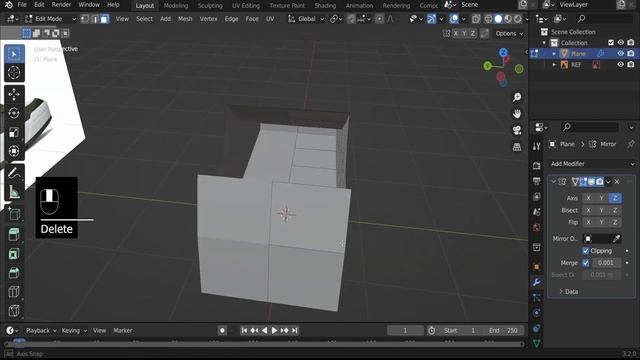Open the Tool properties tab icon
This screenshot has width=640, height=360.
537,146
